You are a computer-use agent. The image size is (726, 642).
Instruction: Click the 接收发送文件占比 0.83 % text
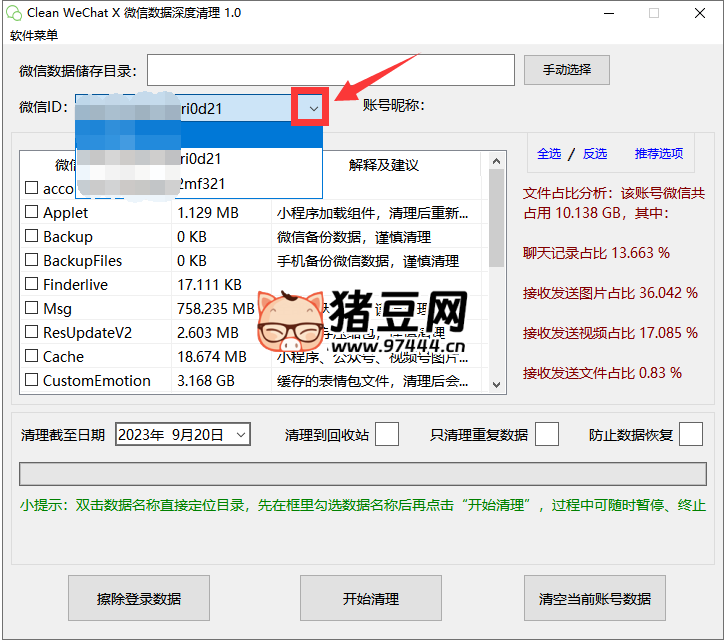click(x=602, y=373)
